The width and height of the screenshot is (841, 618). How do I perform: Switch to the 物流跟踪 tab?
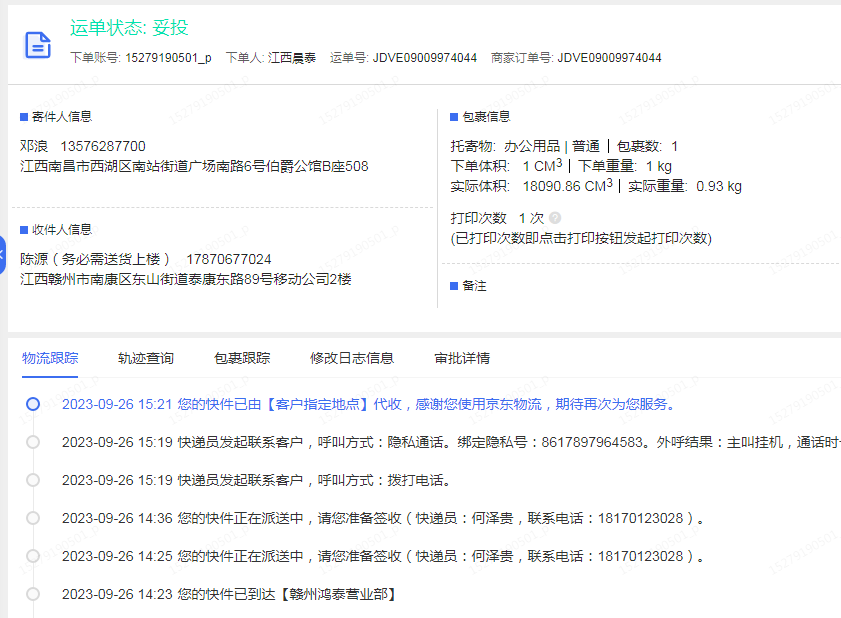tap(50, 358)
